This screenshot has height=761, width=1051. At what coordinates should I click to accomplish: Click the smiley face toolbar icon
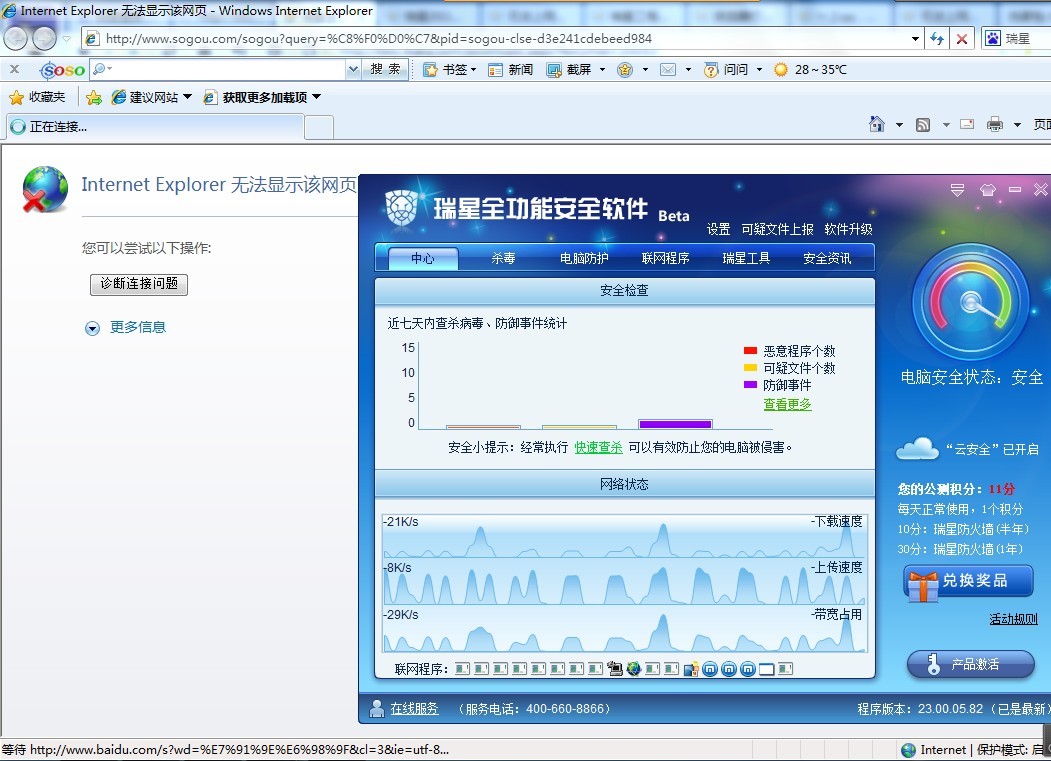pos(625,70)
